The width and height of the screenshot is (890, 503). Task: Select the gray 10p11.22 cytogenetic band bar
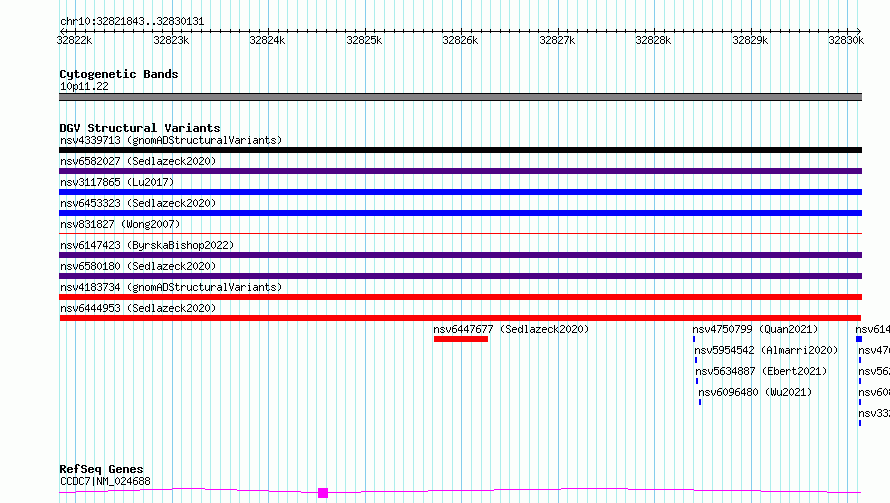click(460, 97)
